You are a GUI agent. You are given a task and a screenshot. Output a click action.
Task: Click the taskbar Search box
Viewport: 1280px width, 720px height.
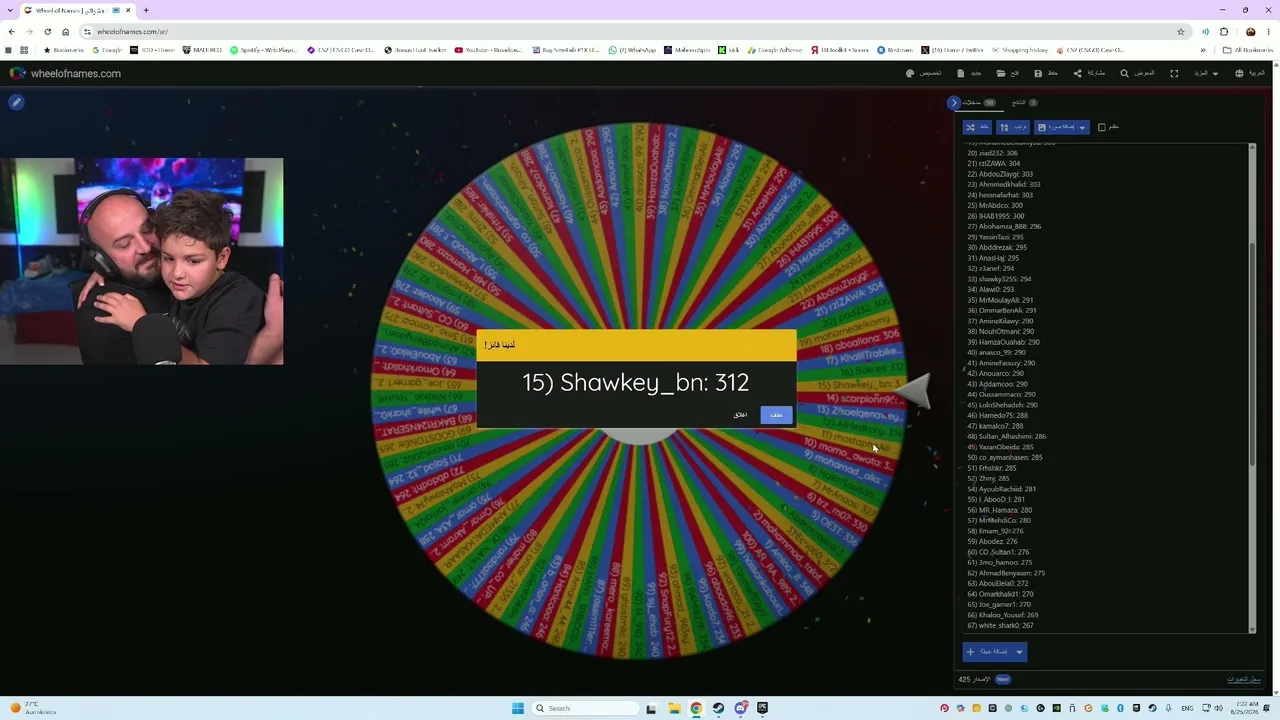pyautogui.click(x=585, y=708)
